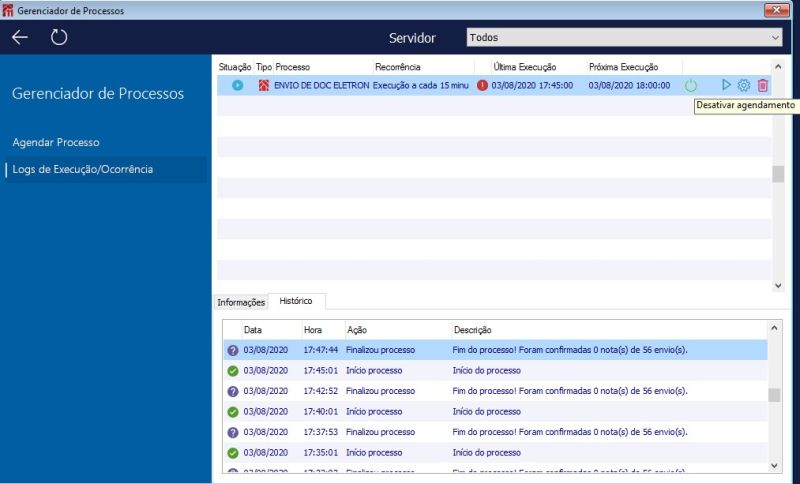This screenshot has height=484, width=800.
Task: Open the Servidor dropdown showing Todos
Action: pos(624,37)
